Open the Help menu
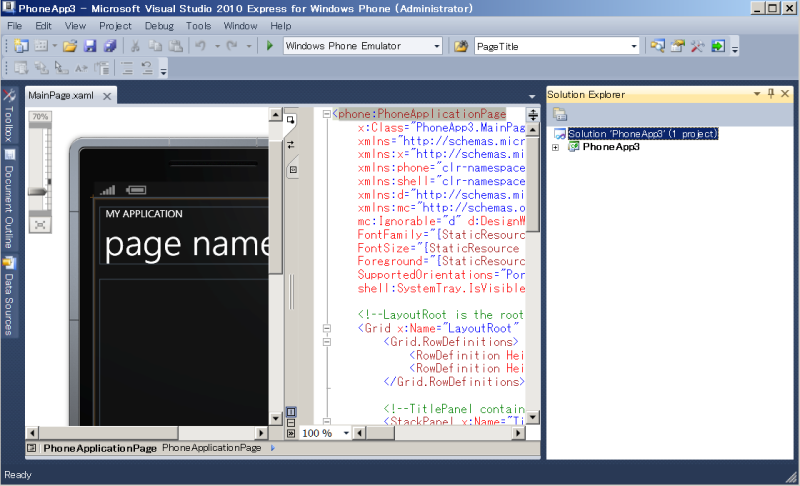 [281, 26]
